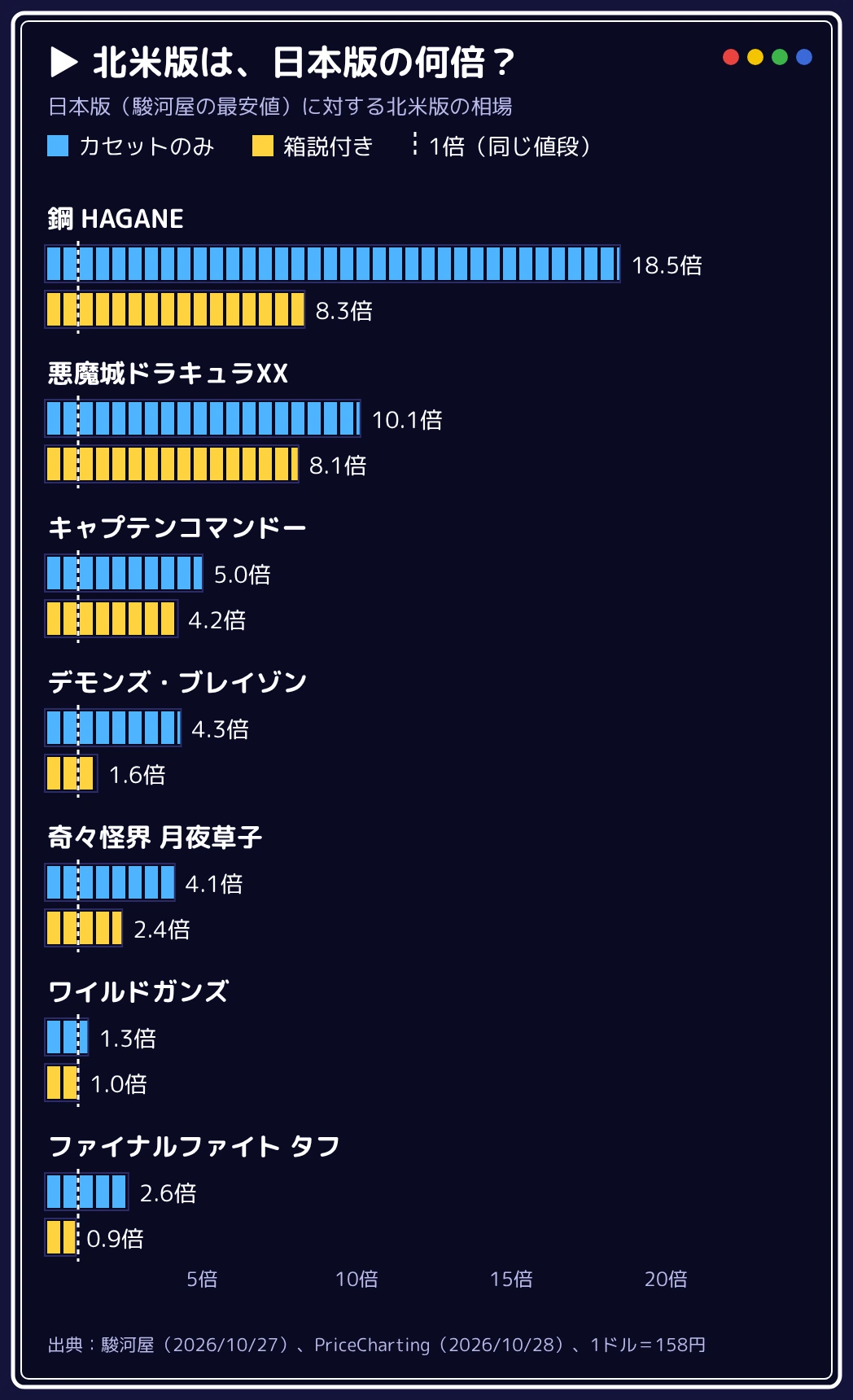Click the 奇々怪界 月夜草子 title
The image size is (853, 1400).
point(155,837)
